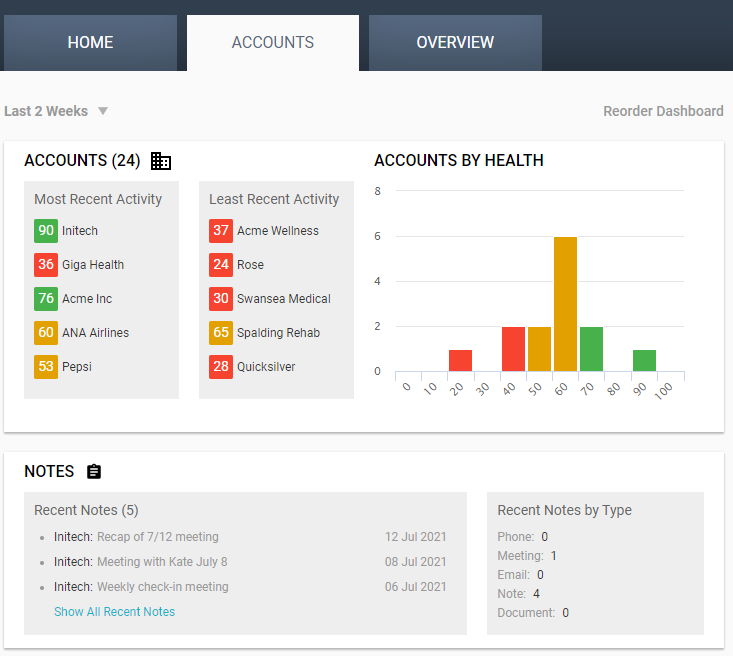Open the Weekly check-in meeting note

[162, 587]
